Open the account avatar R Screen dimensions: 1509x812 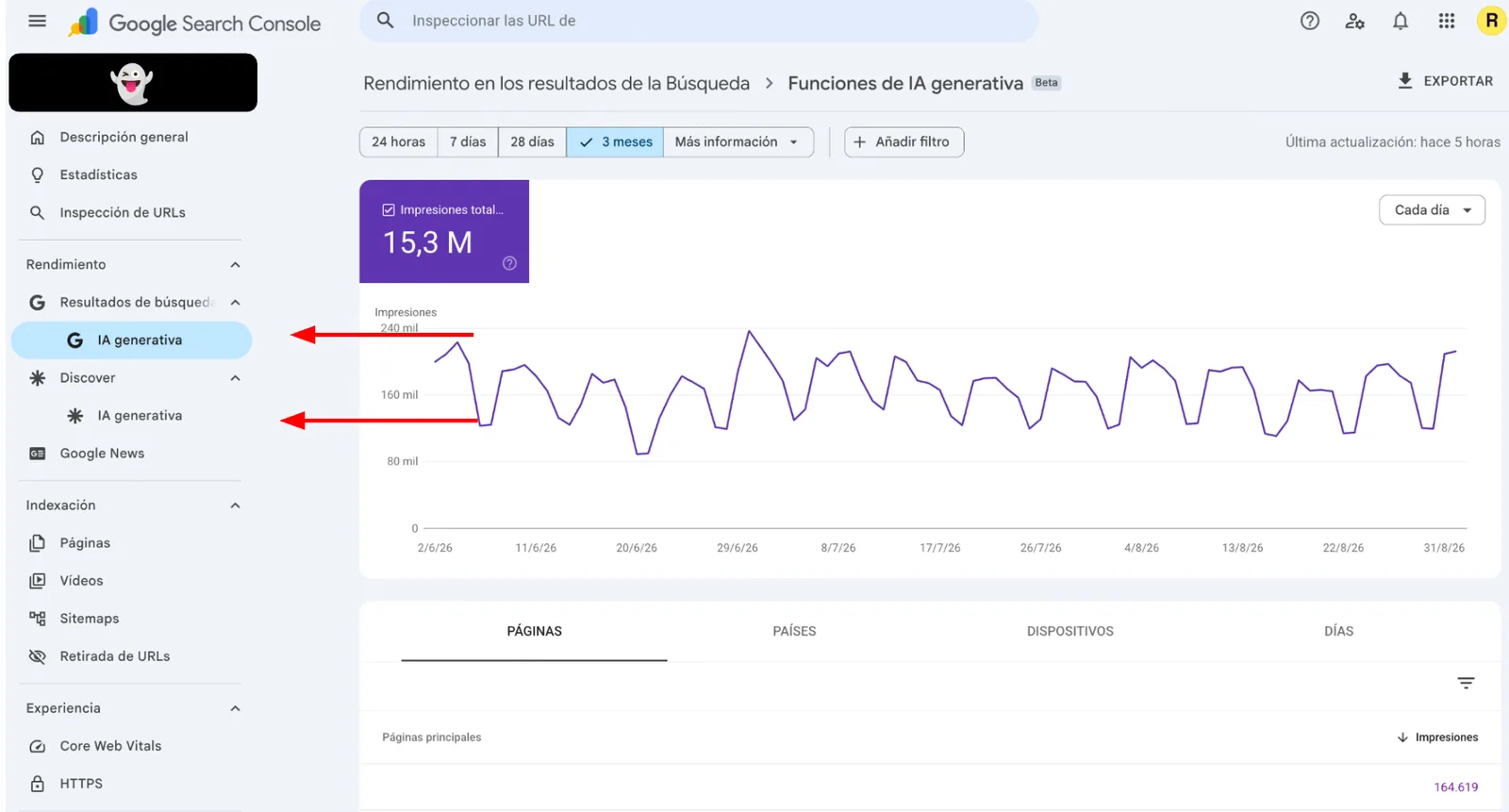(x=1491, y=21)
